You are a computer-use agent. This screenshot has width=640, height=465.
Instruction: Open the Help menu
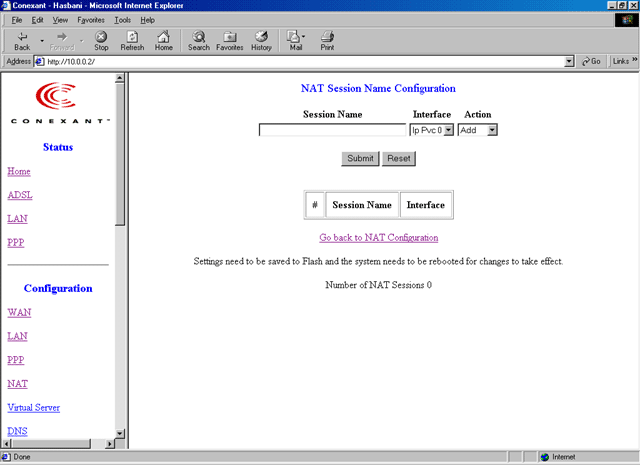tap(147, 20)
